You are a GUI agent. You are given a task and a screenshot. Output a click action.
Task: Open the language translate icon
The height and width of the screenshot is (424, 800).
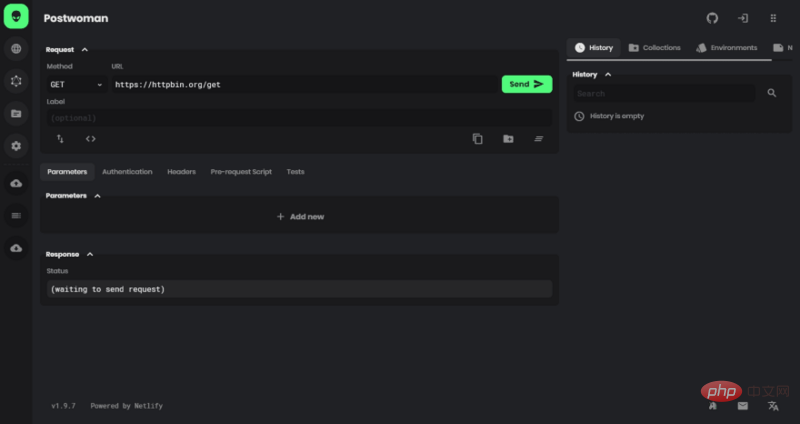(x=773, y=406)
